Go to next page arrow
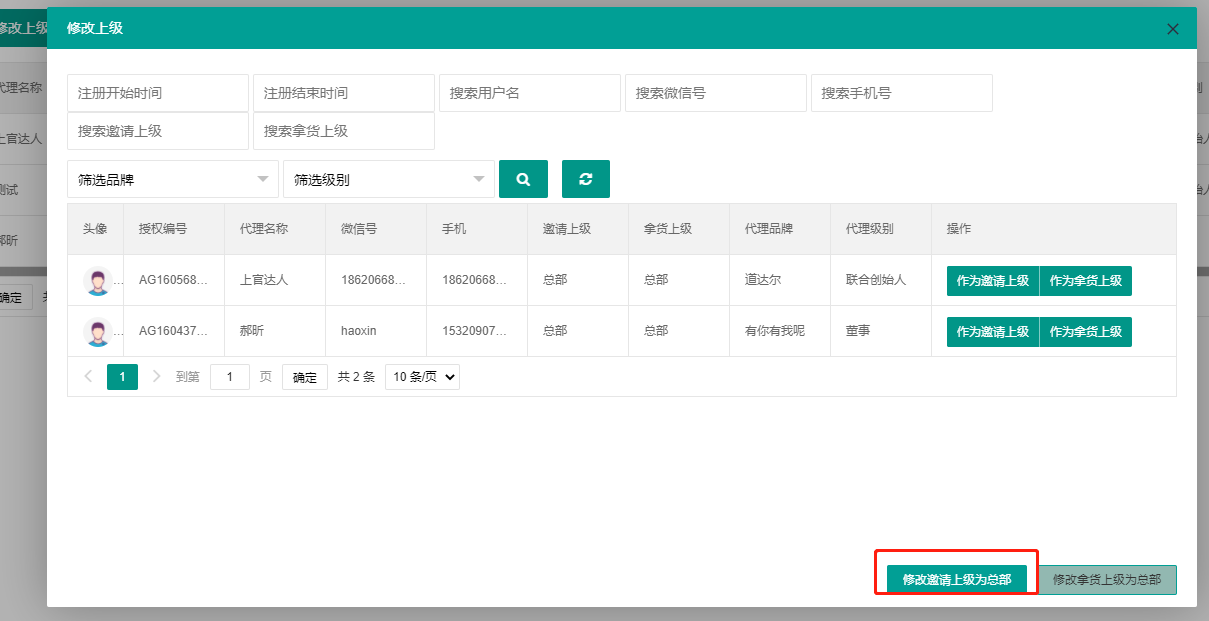 click(156, 377)
